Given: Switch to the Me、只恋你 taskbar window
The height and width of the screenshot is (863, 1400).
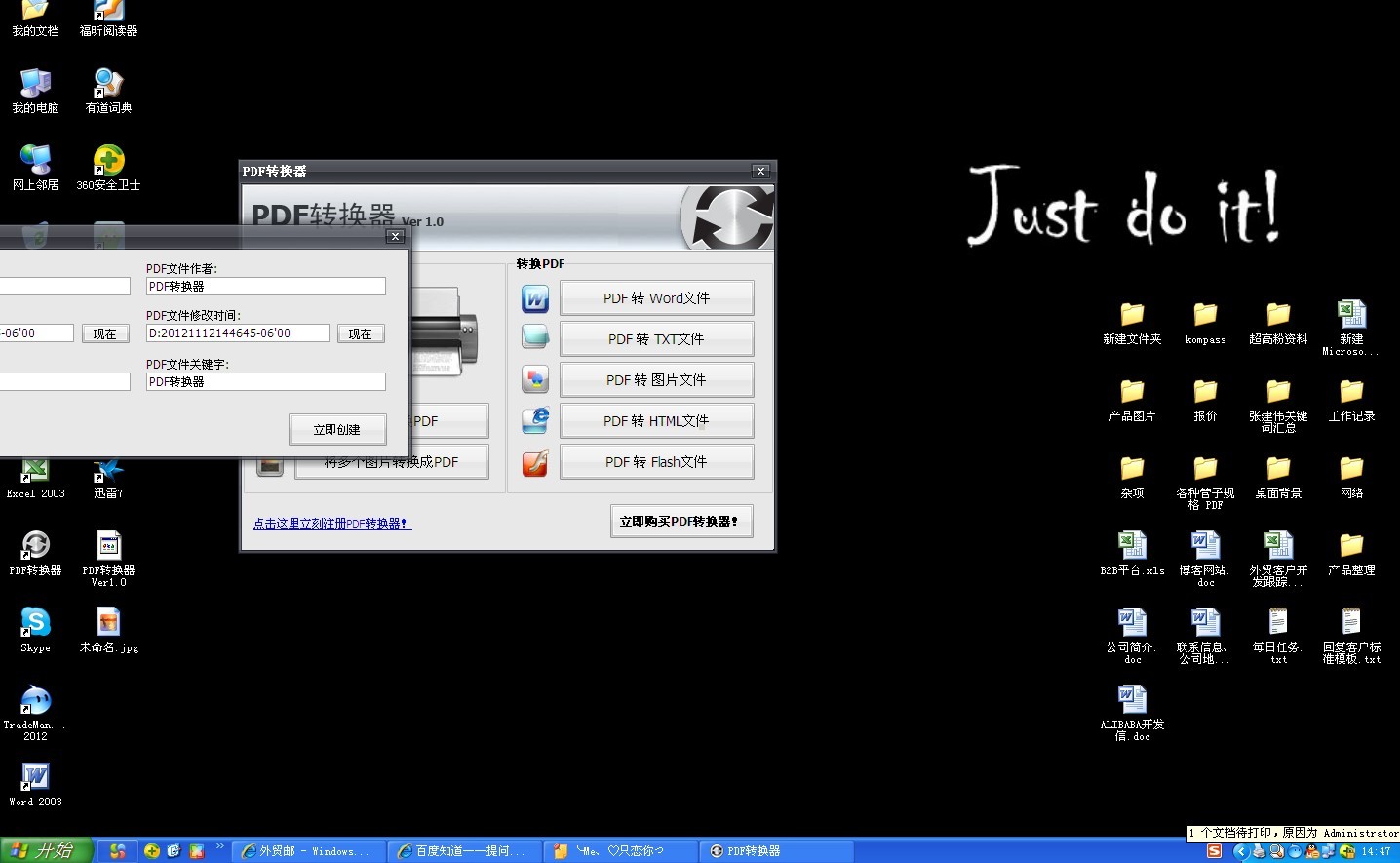Looking at the screenshot, I should point(620,851).
